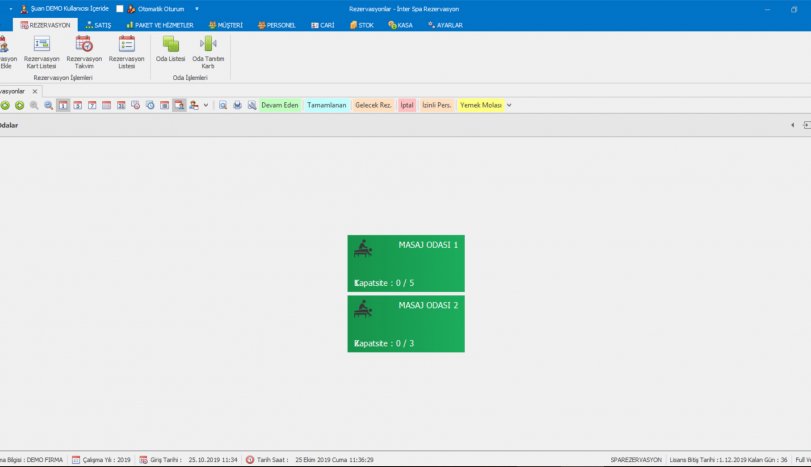Switch to the SATIŞ ribbon tab
811x467 pixels.
tap(97, 25)
